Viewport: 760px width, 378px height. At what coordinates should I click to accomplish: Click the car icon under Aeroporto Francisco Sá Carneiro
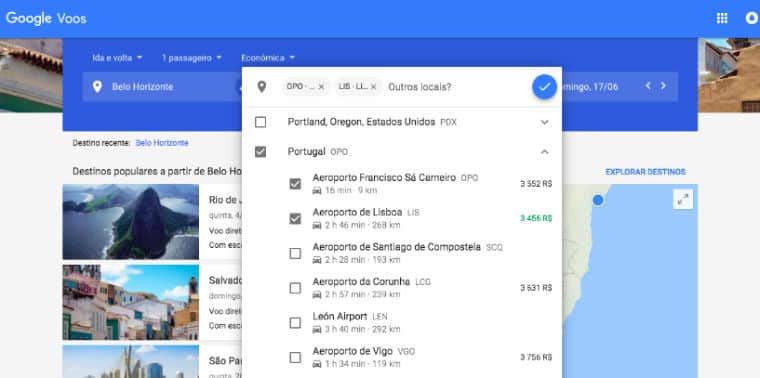click(x=317, y=190)
